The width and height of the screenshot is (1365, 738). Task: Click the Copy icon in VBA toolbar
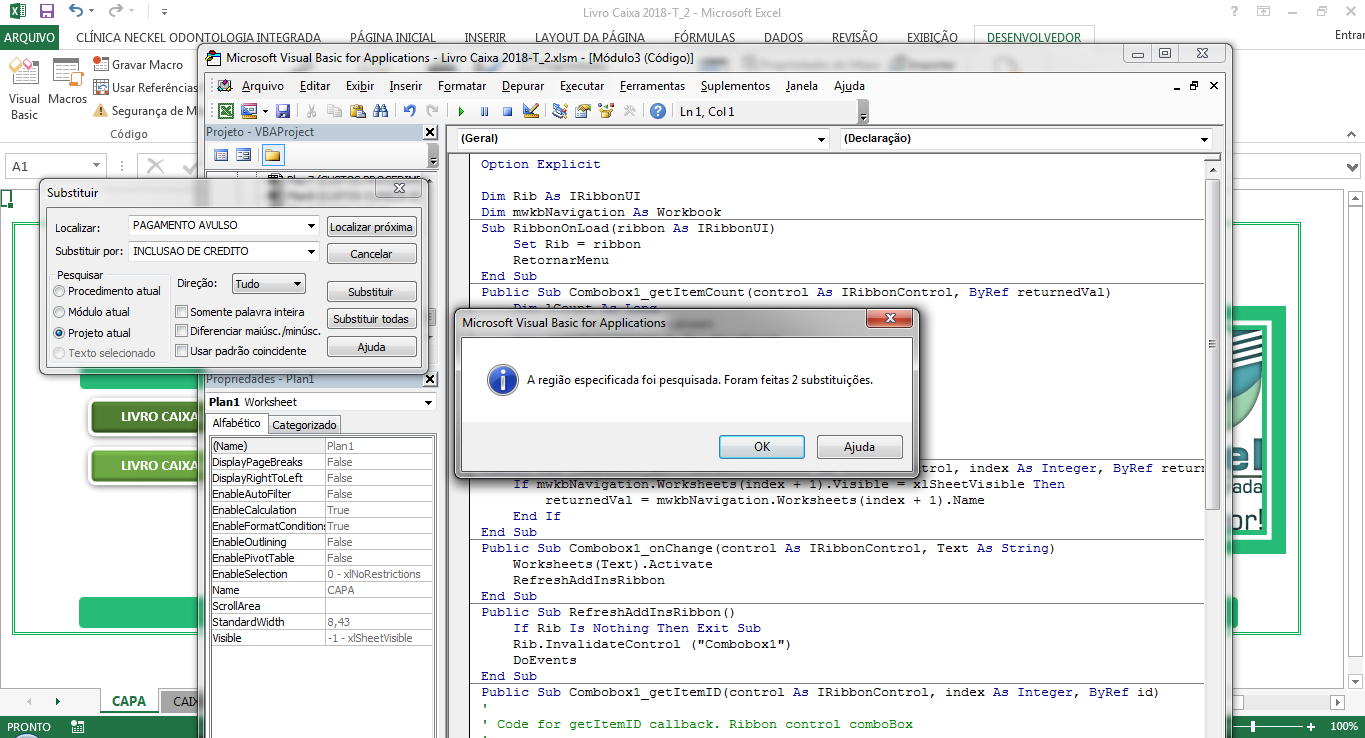pyautogui.click(x=334, y=111)
